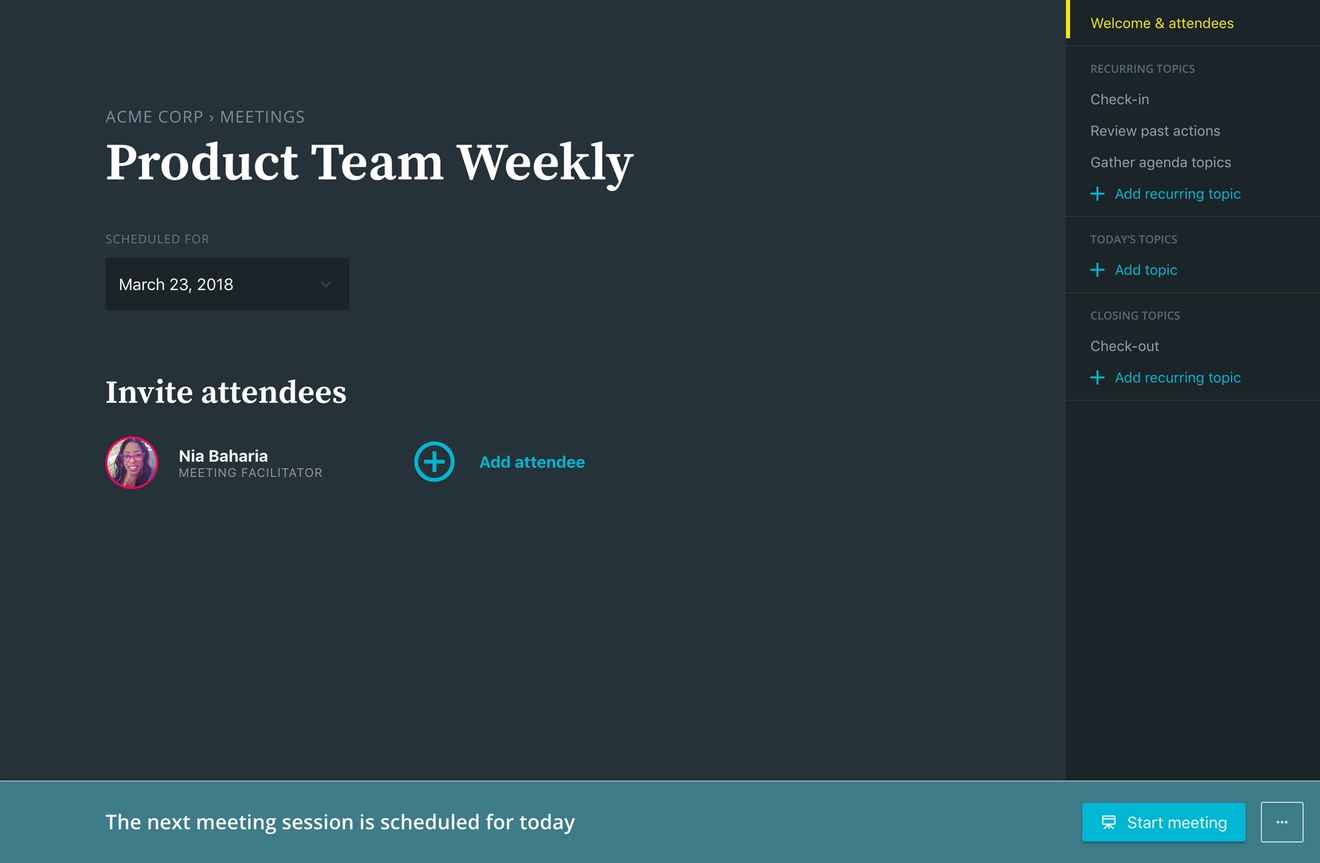This screenshot has width=1320, height=863.
Task: Open Gather agenda topics item
Action: [x=1160, y=162]
